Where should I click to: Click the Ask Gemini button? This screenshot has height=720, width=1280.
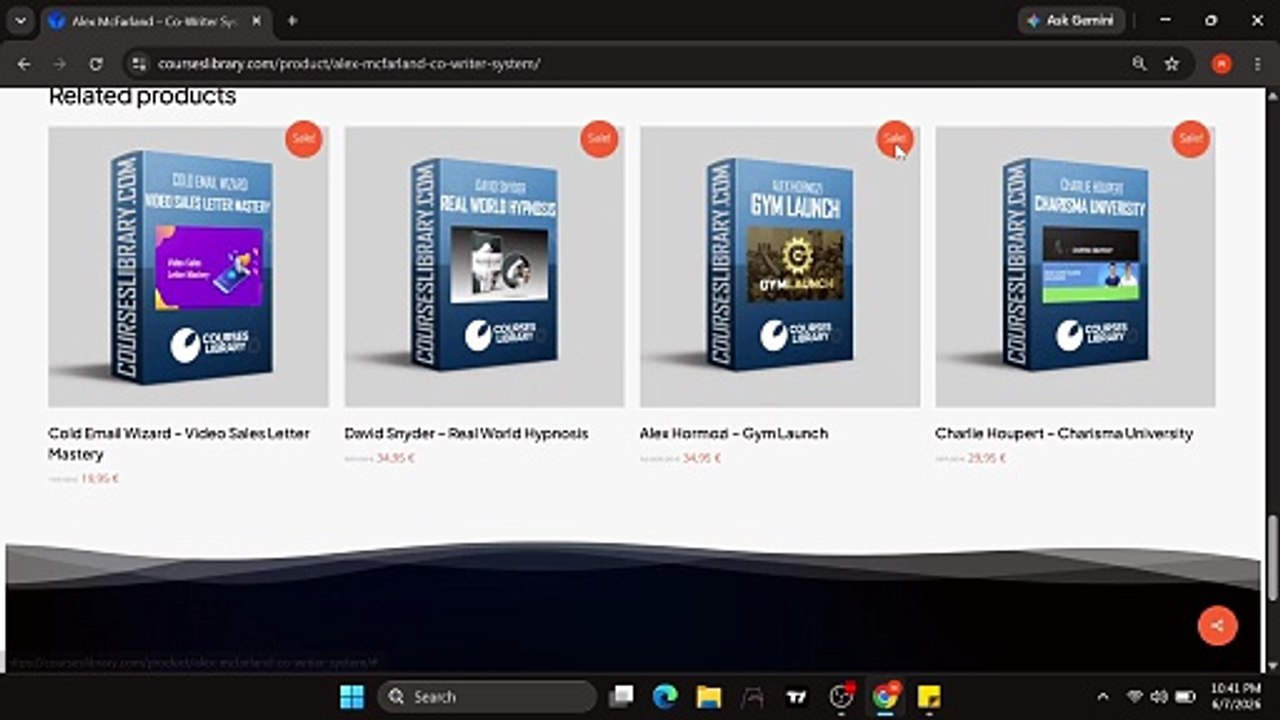1071,20
